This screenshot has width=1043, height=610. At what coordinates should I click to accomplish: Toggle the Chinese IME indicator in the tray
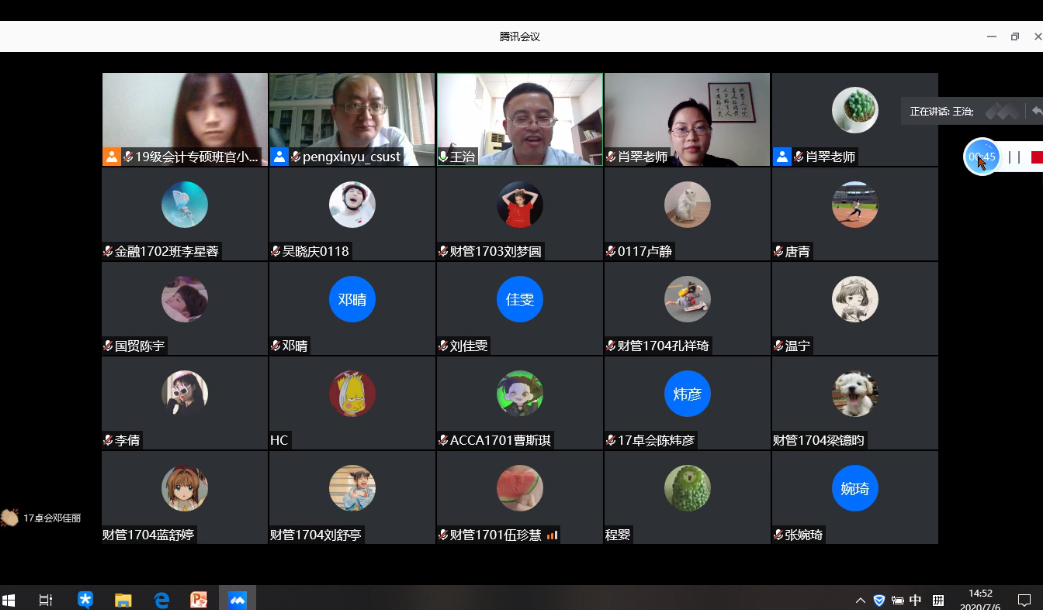915,600
